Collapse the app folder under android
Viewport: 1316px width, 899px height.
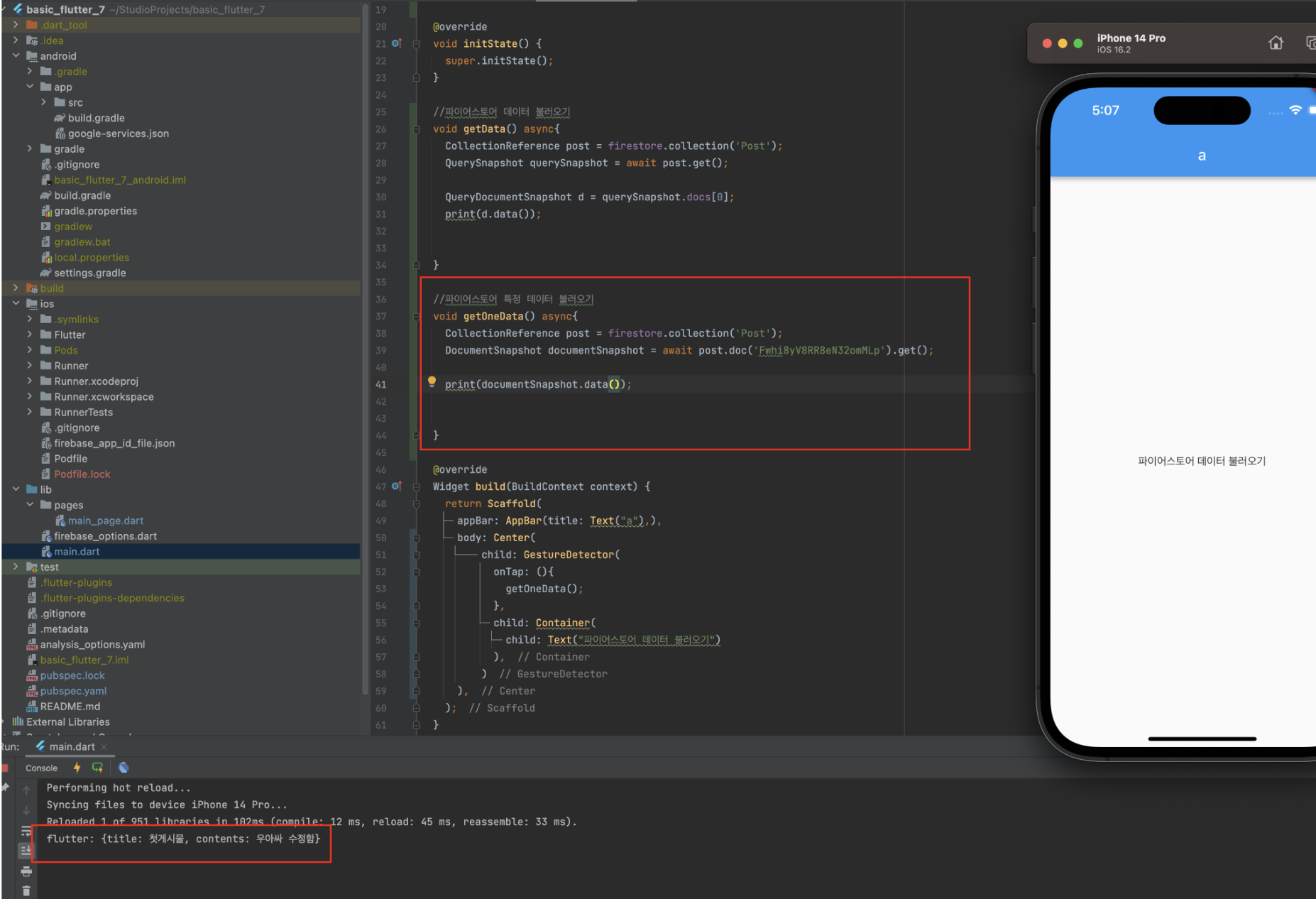tap(30, 87)
